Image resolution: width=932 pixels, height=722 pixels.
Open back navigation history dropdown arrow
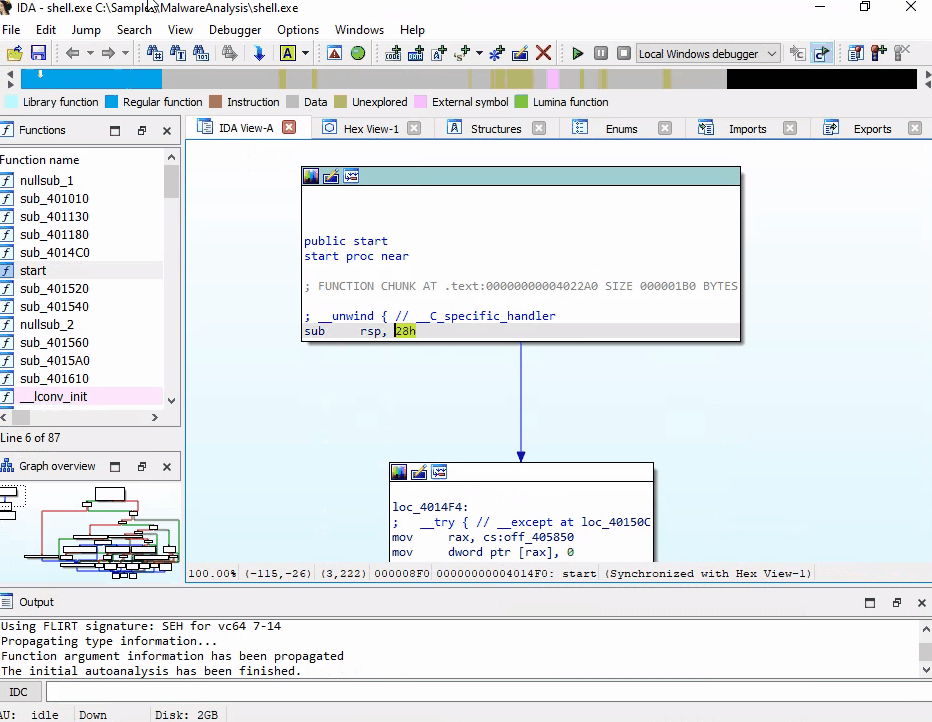(x=90, y=53)
